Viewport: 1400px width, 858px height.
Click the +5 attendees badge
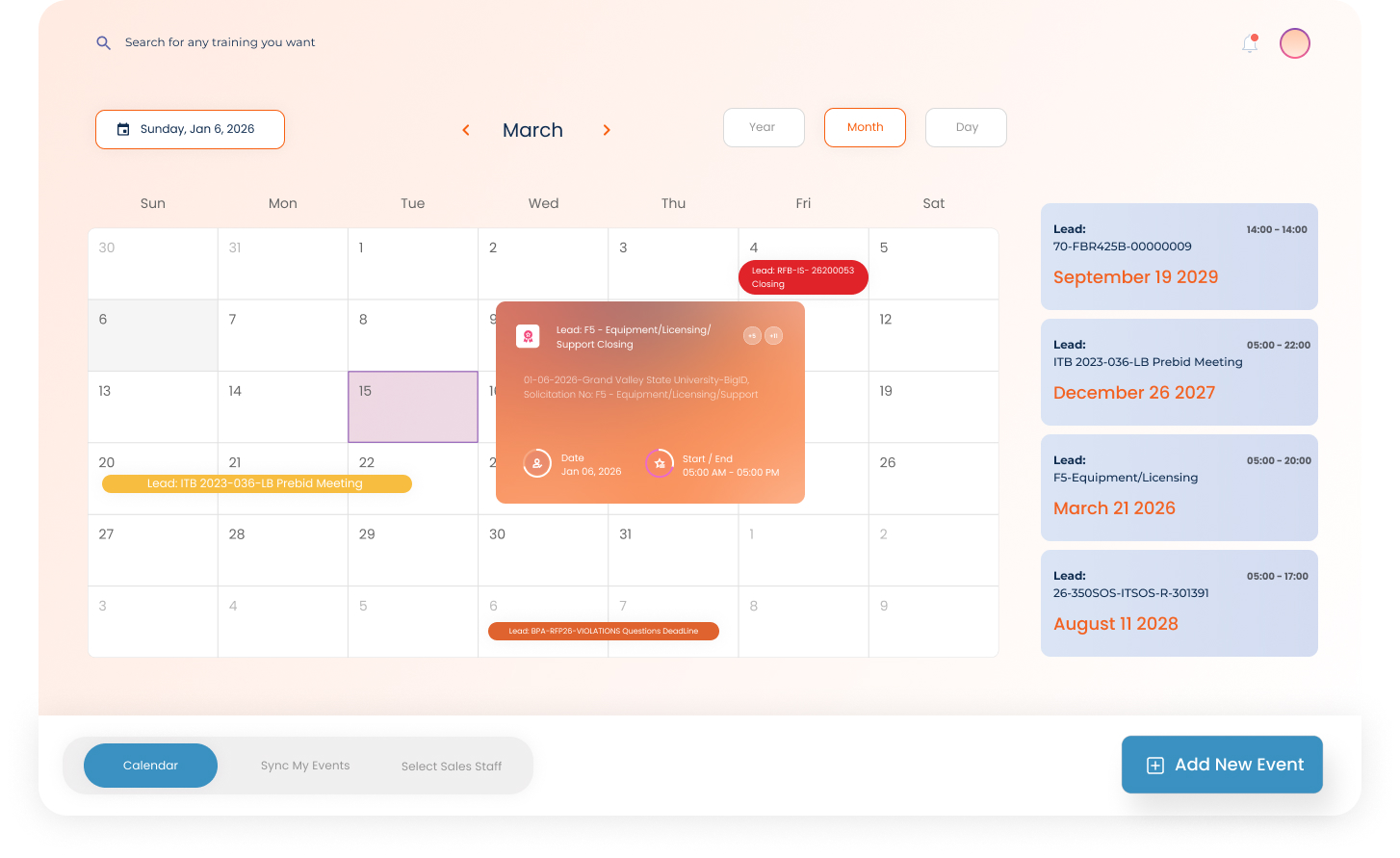[752, 336]
